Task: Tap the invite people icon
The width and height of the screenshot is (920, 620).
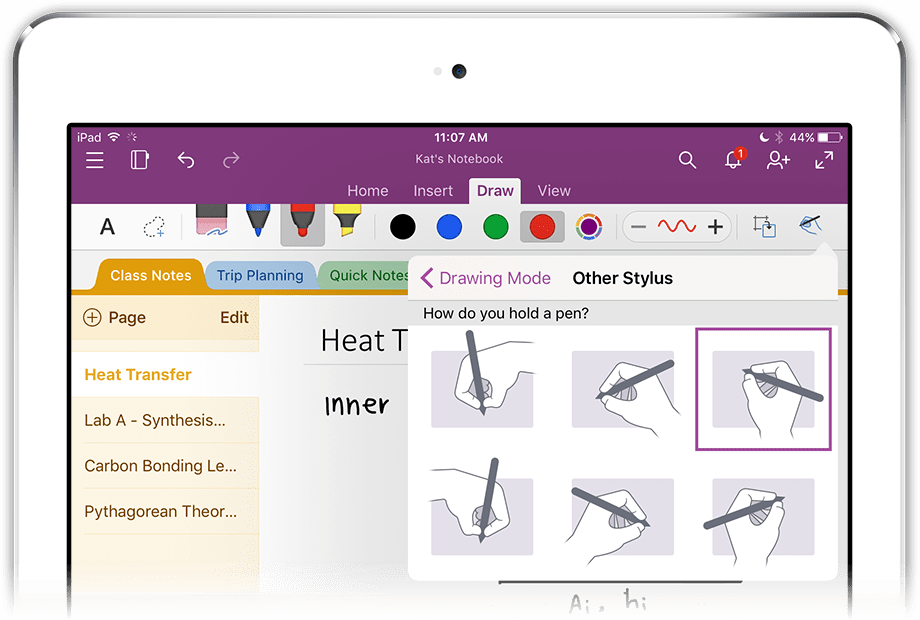Action: click(777, 160)
